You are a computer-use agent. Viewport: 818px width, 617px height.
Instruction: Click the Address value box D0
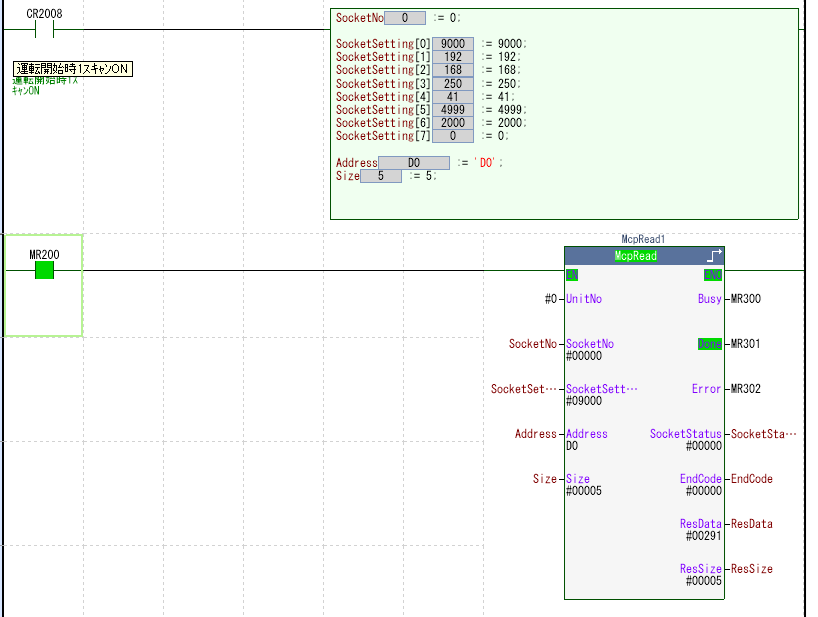(x=414, y=162)
